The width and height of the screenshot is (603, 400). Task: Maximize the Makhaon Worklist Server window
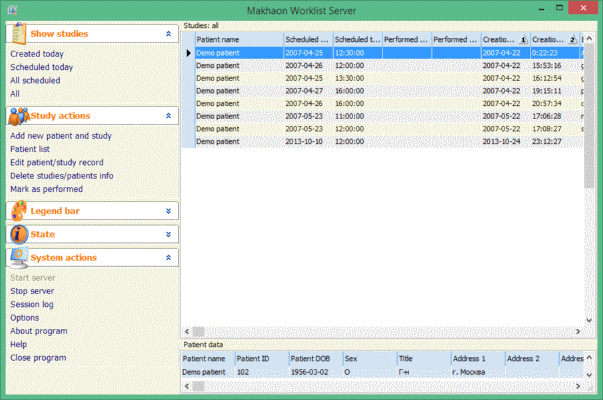tap(560, 8)
